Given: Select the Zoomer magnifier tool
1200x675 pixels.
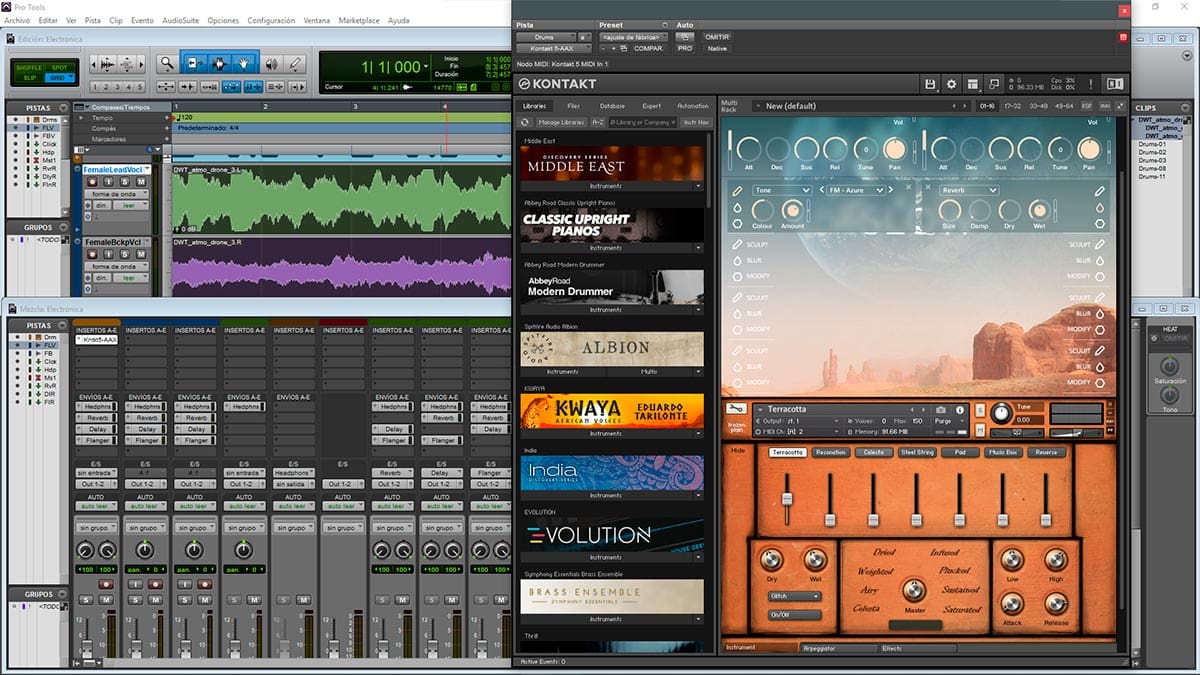Looking at the screenshot, I should (167, 63).
